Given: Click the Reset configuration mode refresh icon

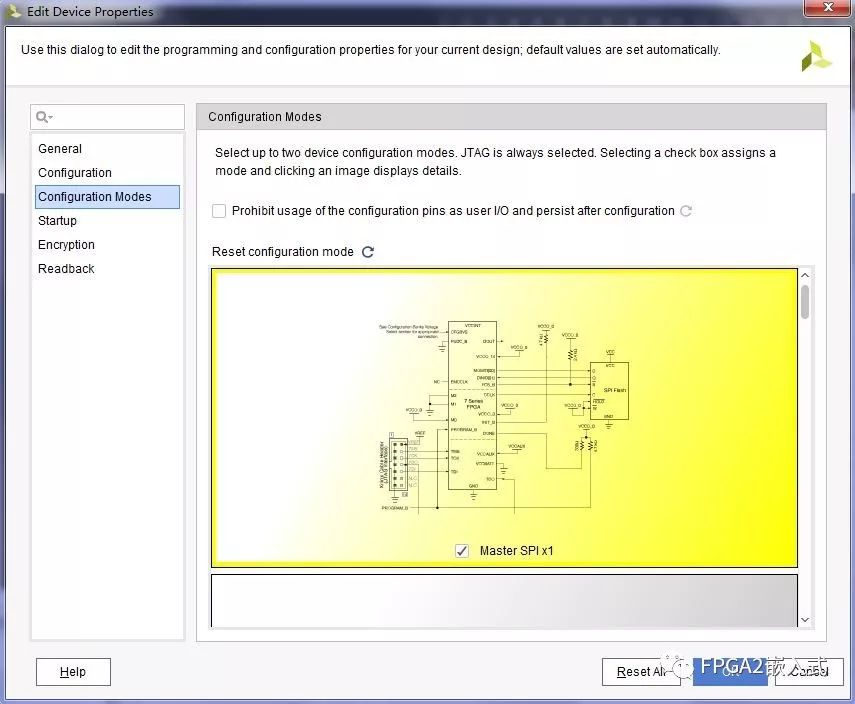Looking at the screenshot, I should (368, 252).
